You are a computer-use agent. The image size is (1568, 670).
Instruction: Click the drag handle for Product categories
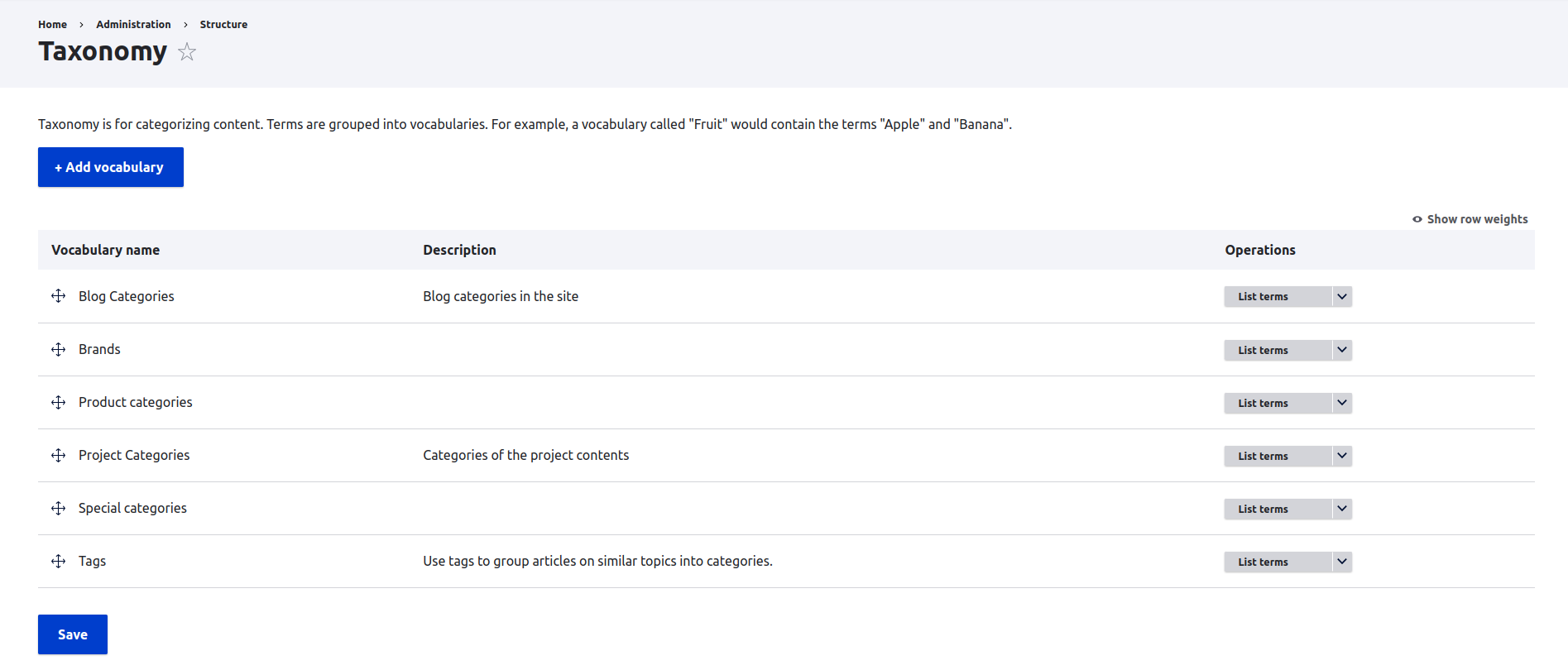(59, 402)
